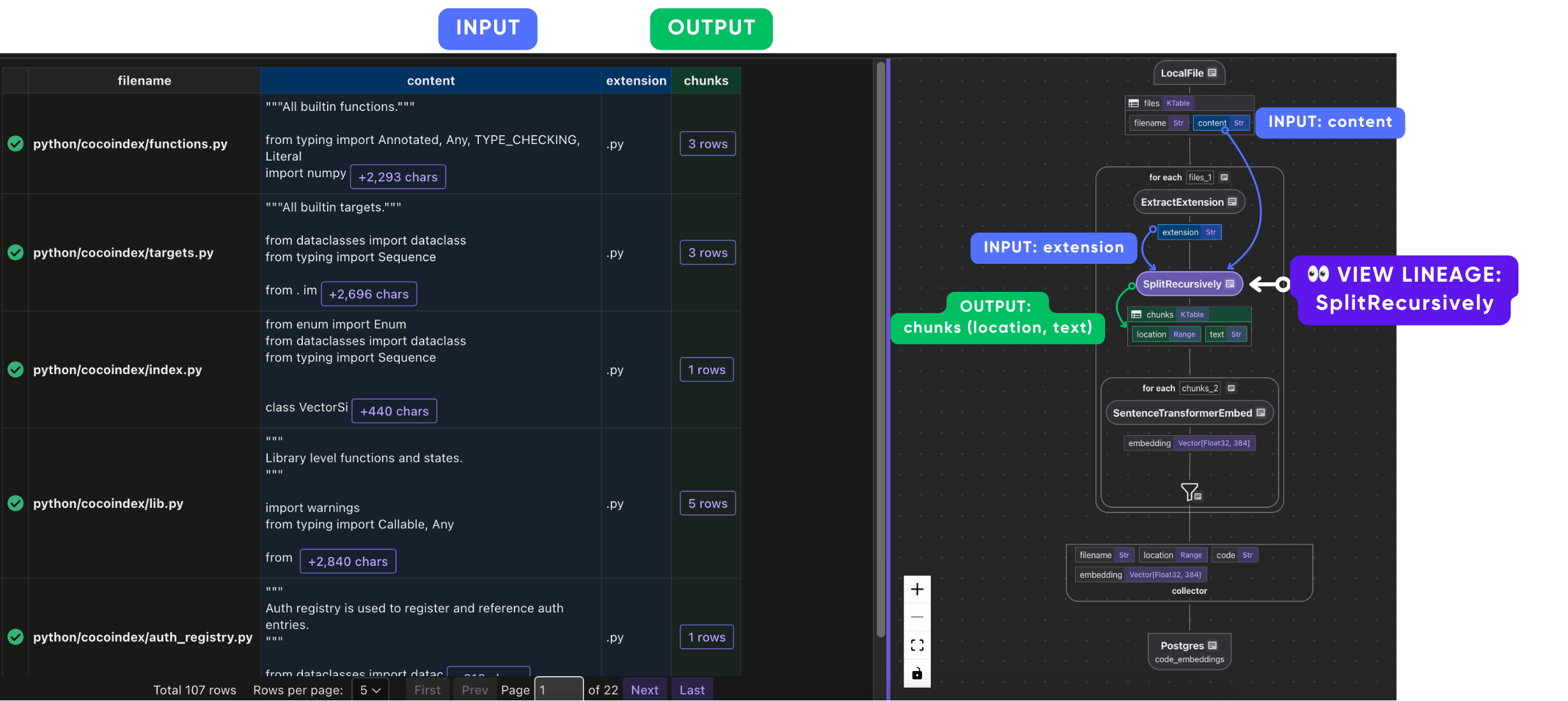Fit the flow graph to view
Image resolution: width=1568 pixels, height=701 pixels.
pos(917,646)
